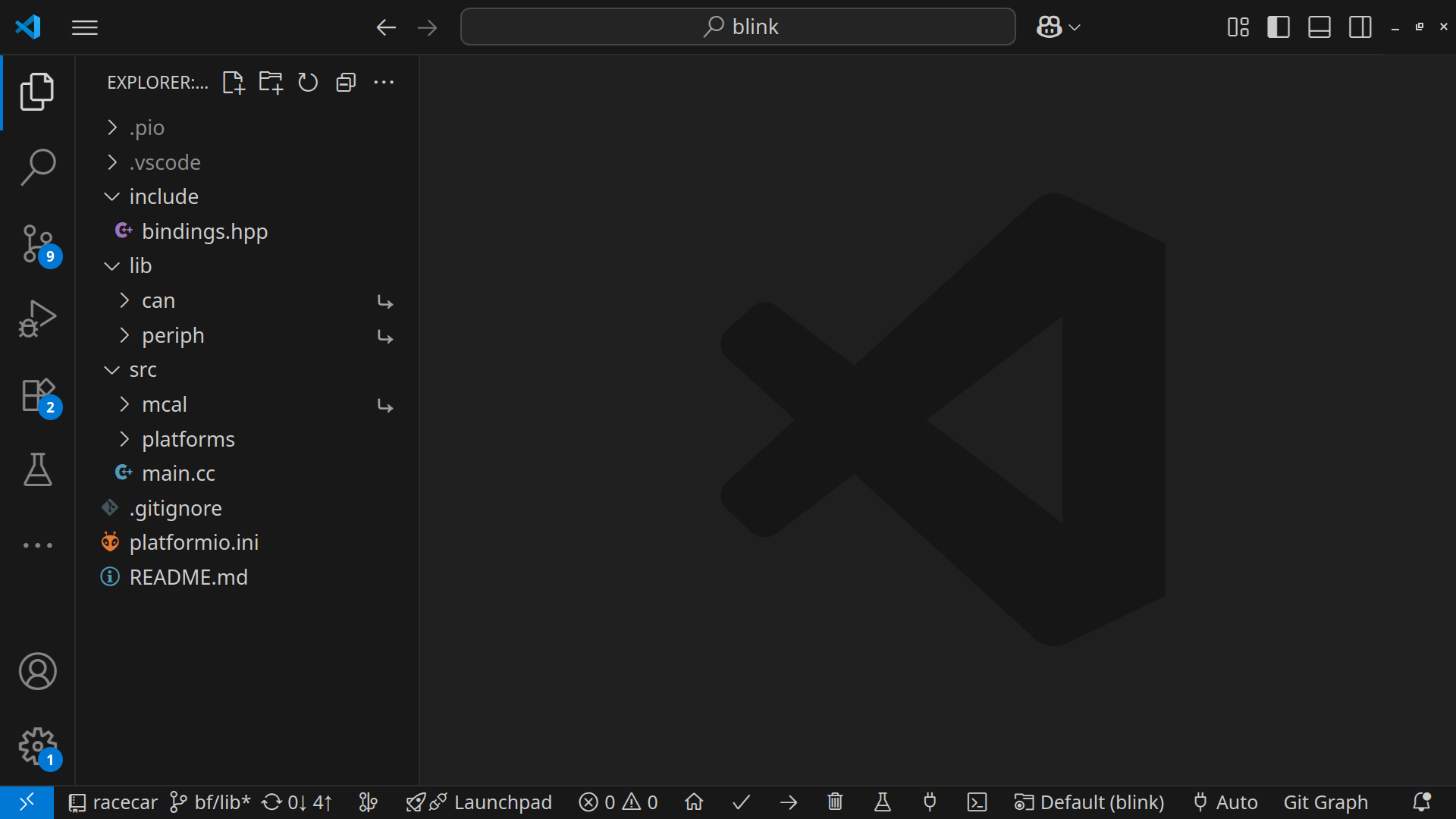Click the New File icon in Explorer

[x=234, y=83]
